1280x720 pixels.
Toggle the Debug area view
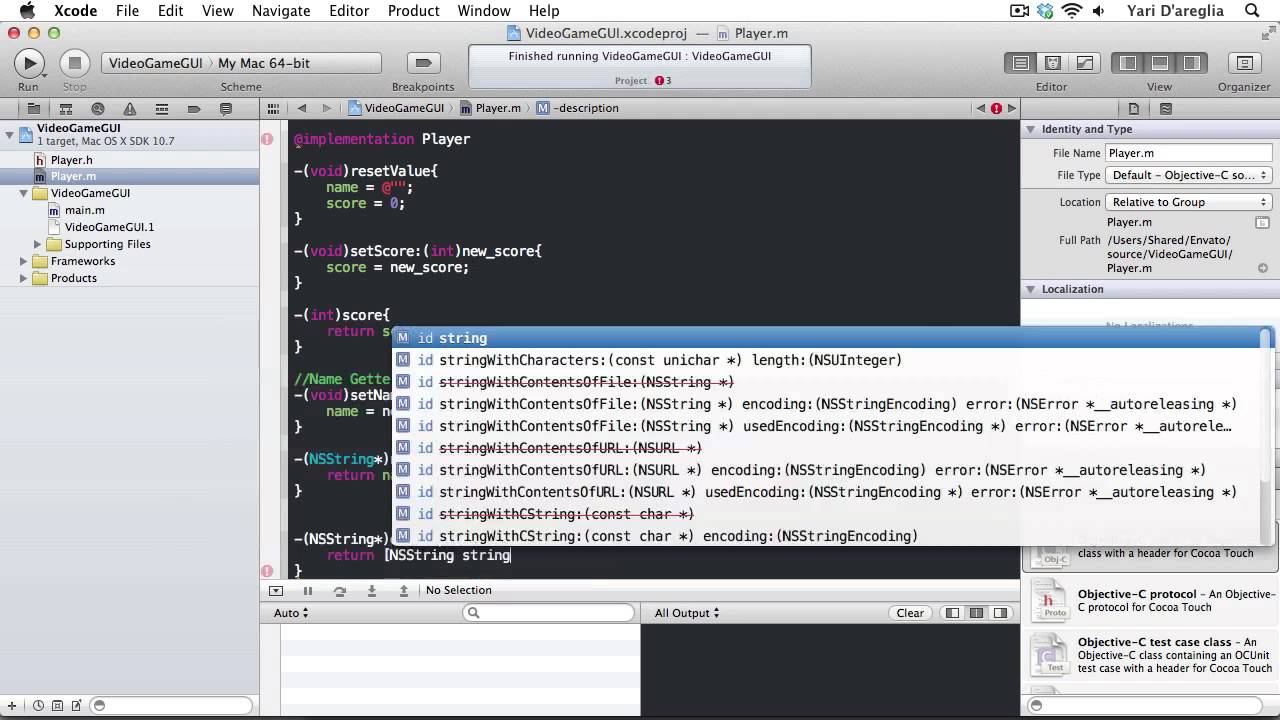(x=1160, y=63)
